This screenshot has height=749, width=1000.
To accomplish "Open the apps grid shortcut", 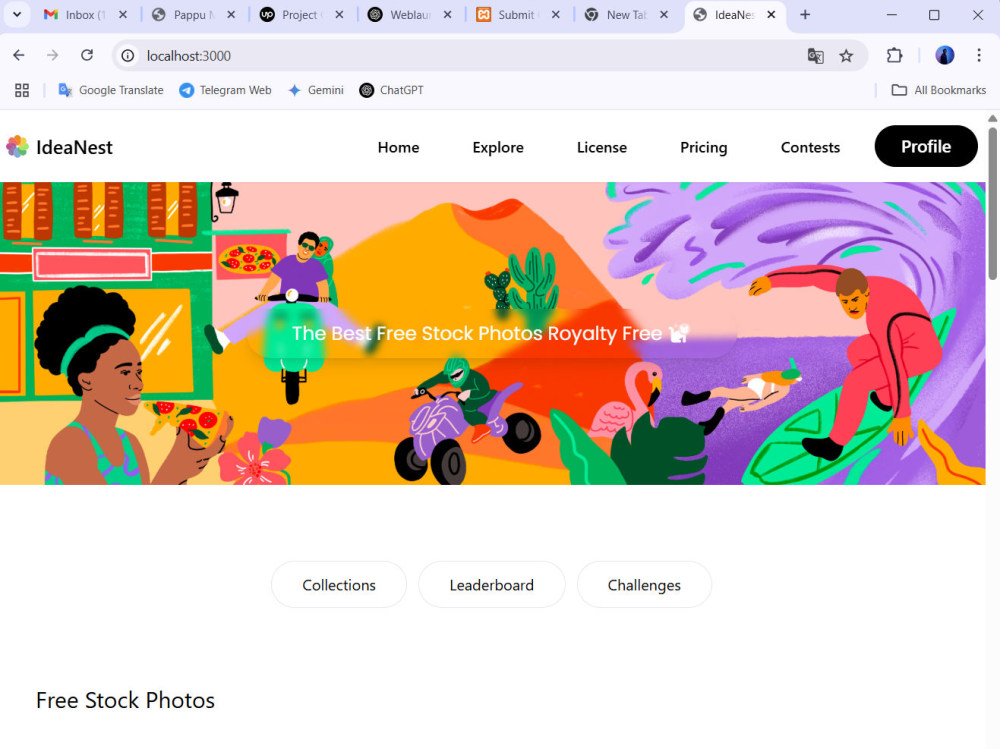I will (22, 90).
